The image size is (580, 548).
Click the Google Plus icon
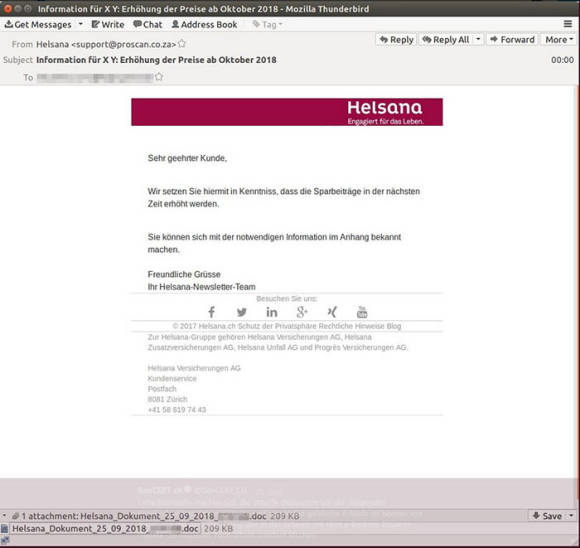pyautogui.click(x=302, y=312)
